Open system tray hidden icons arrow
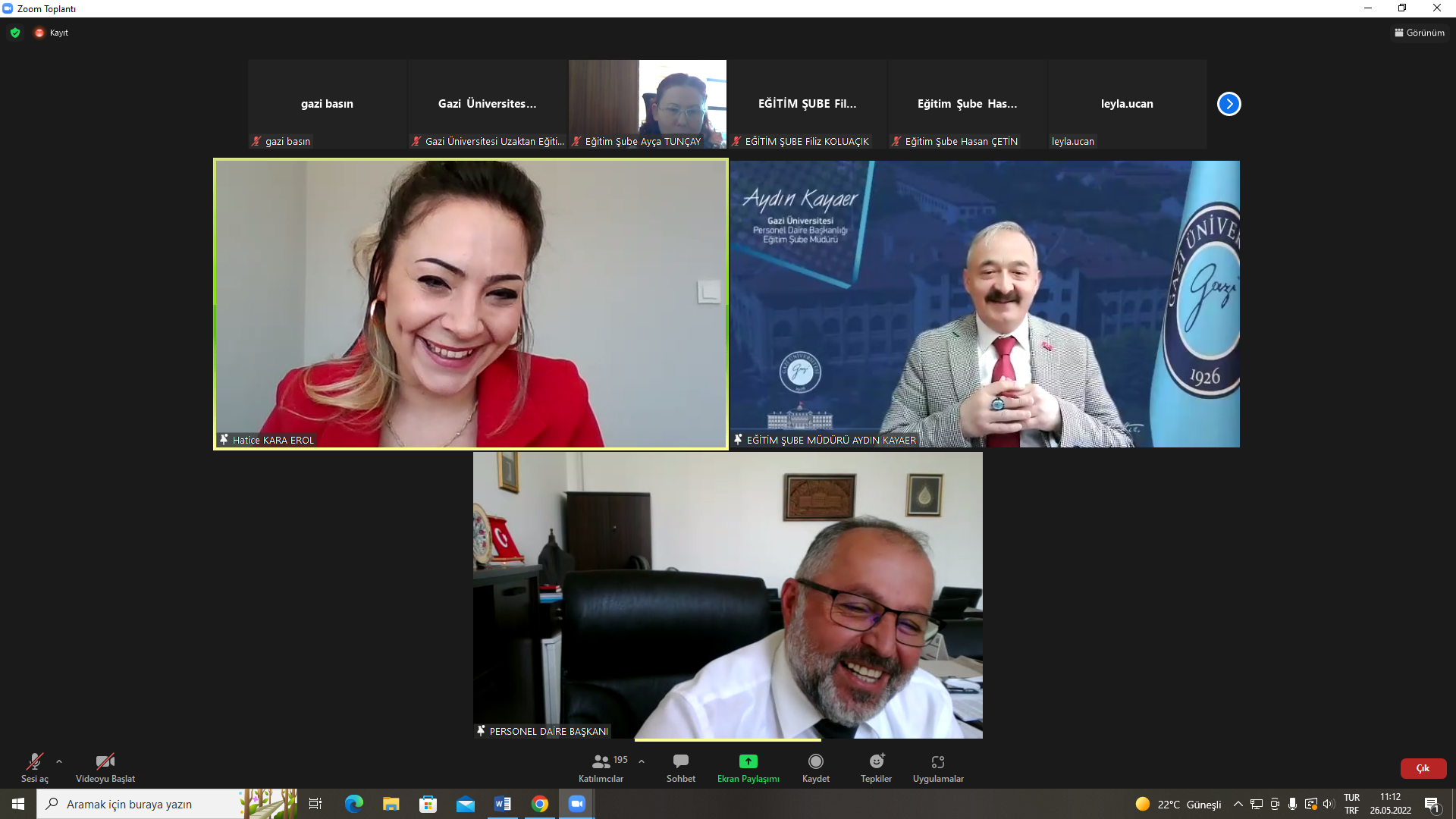Viewport: 1456px width, 819px height. coord(1238,804)
